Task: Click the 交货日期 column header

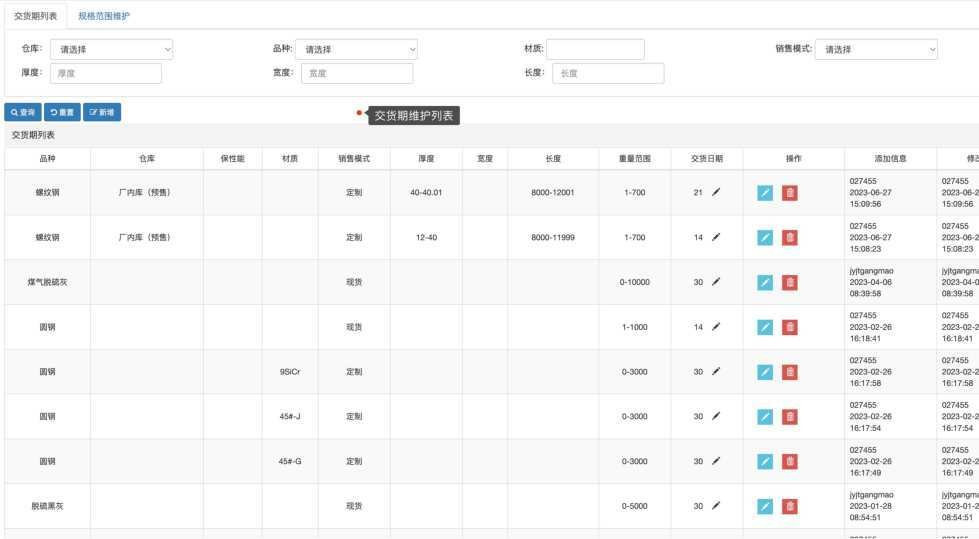Action: click(707, 159)
